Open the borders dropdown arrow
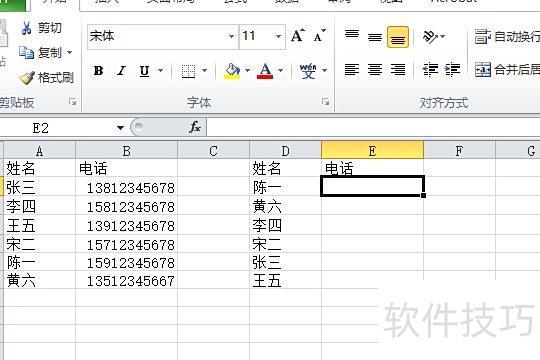The height and width of the screenshot is (360, 540). click(x=205, y=71)
